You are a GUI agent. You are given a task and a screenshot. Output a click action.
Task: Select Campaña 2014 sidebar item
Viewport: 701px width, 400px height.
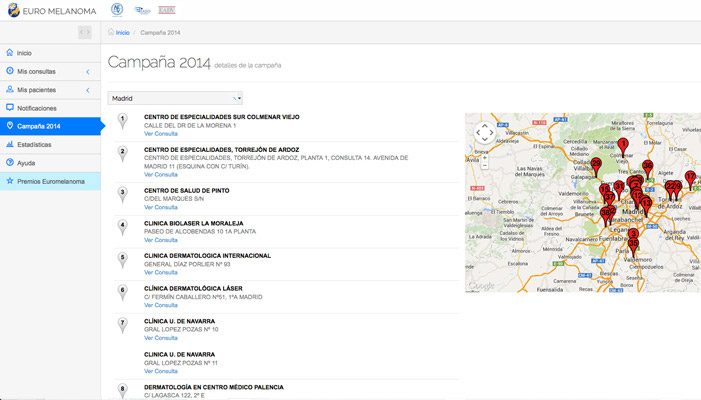[50, 126]
